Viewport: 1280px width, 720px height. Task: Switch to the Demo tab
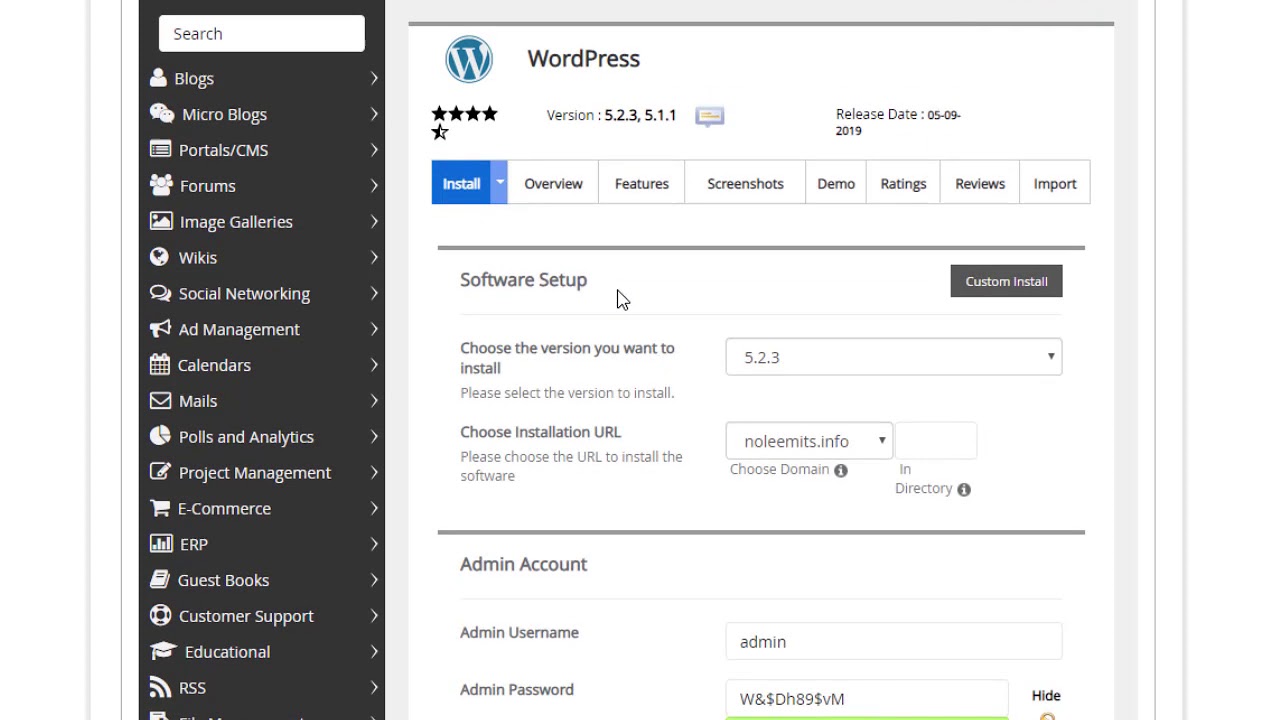point(836,183)
